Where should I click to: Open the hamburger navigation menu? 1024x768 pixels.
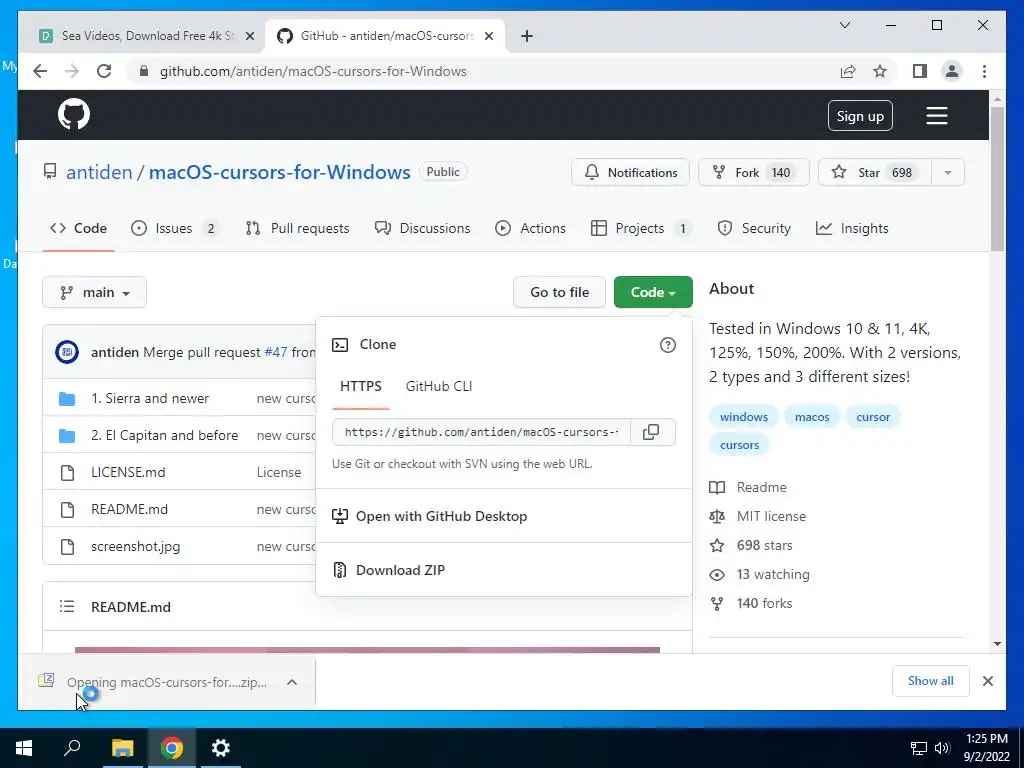tap(936, 116)
